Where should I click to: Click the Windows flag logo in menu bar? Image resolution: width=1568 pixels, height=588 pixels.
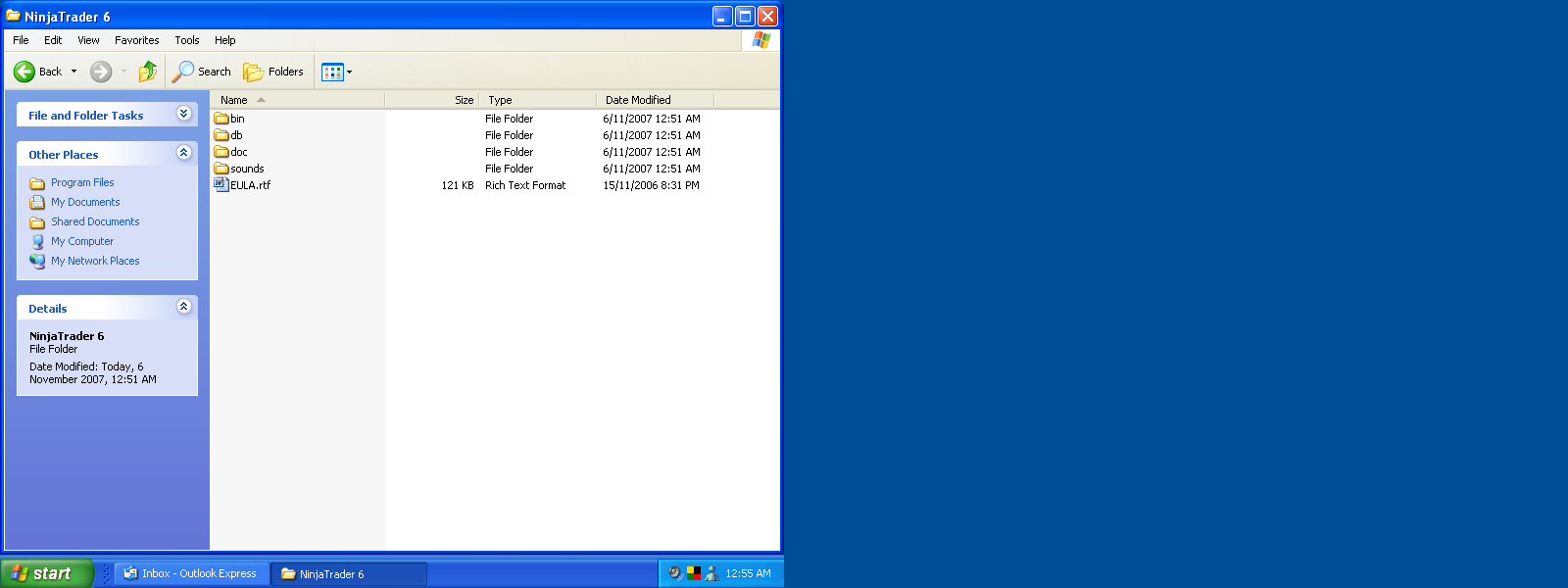pyautogui.click(x=761, y=40)
